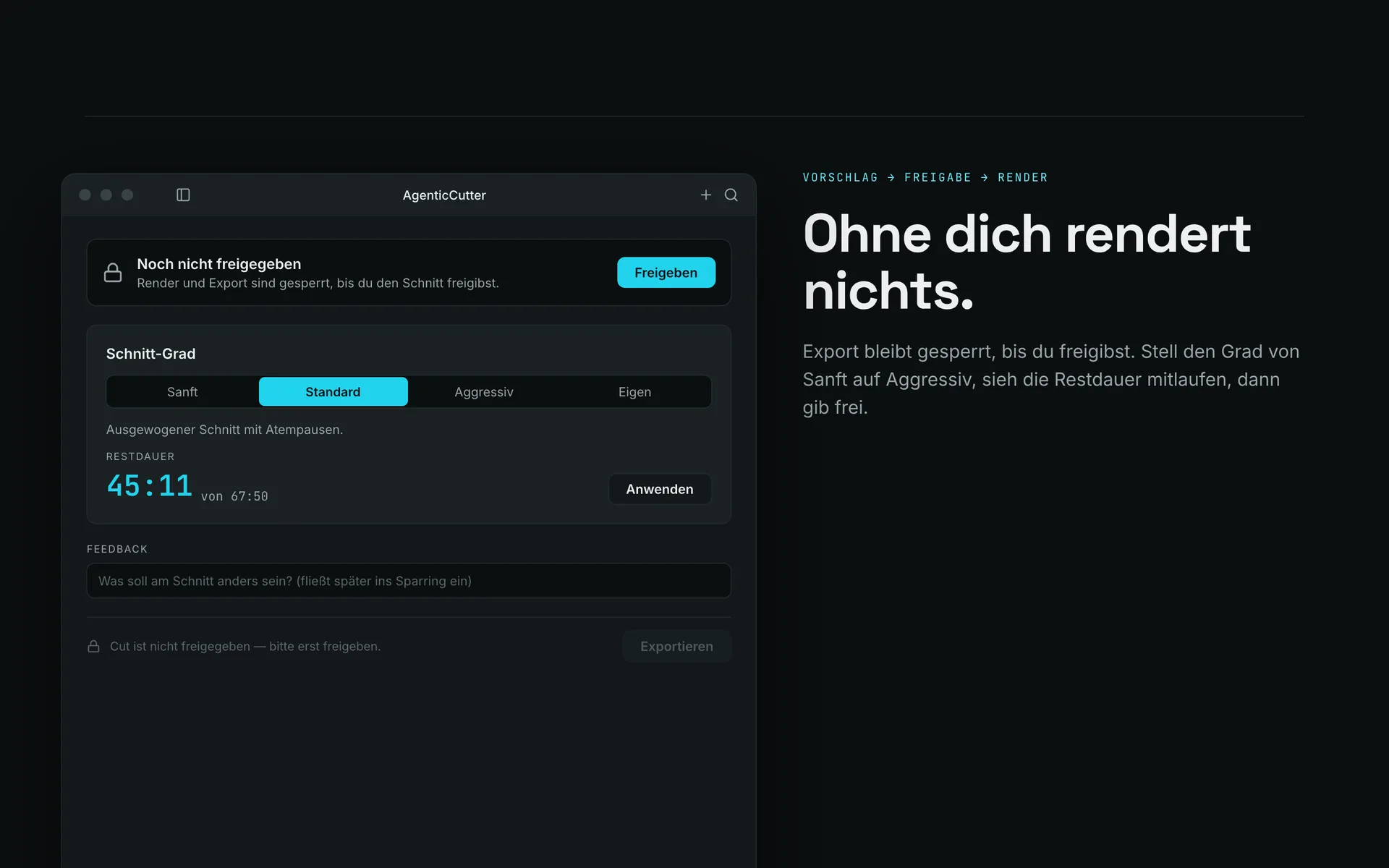
Task: Click the Render und Export sind gesperrt text
Action: click(318, 283)
